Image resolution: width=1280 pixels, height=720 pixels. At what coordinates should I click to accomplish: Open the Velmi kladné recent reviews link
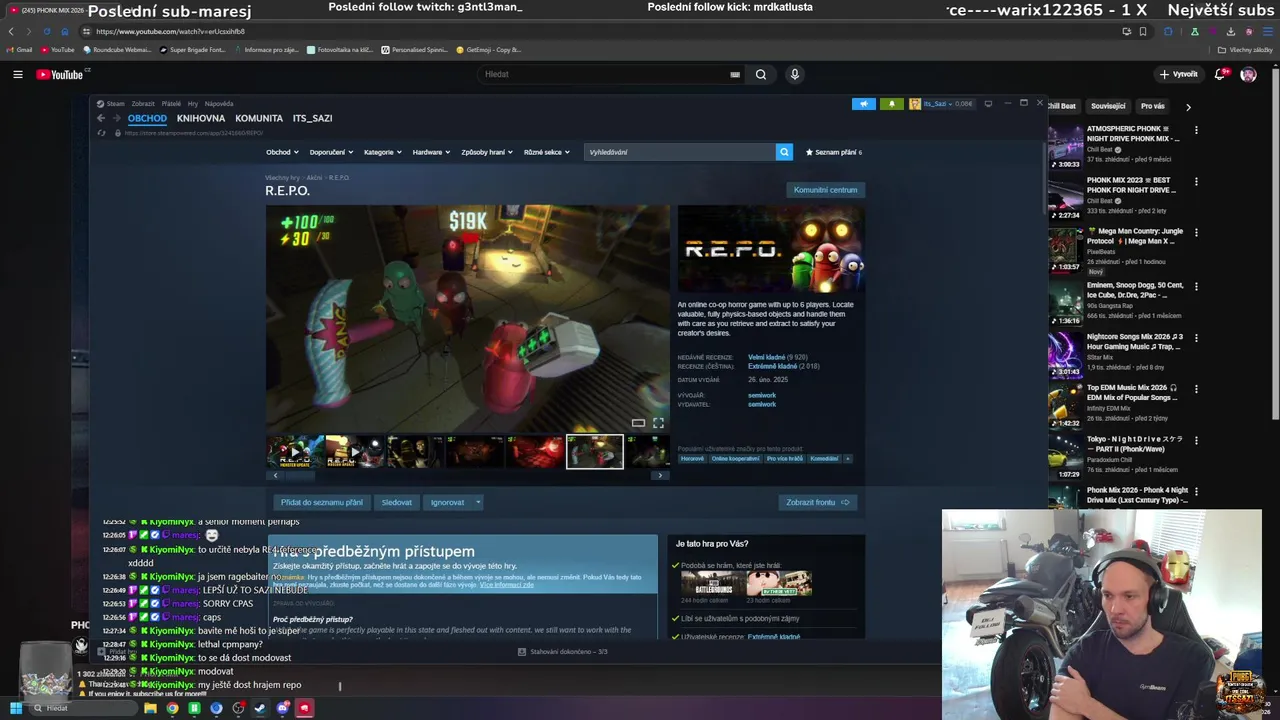[766, 357]
